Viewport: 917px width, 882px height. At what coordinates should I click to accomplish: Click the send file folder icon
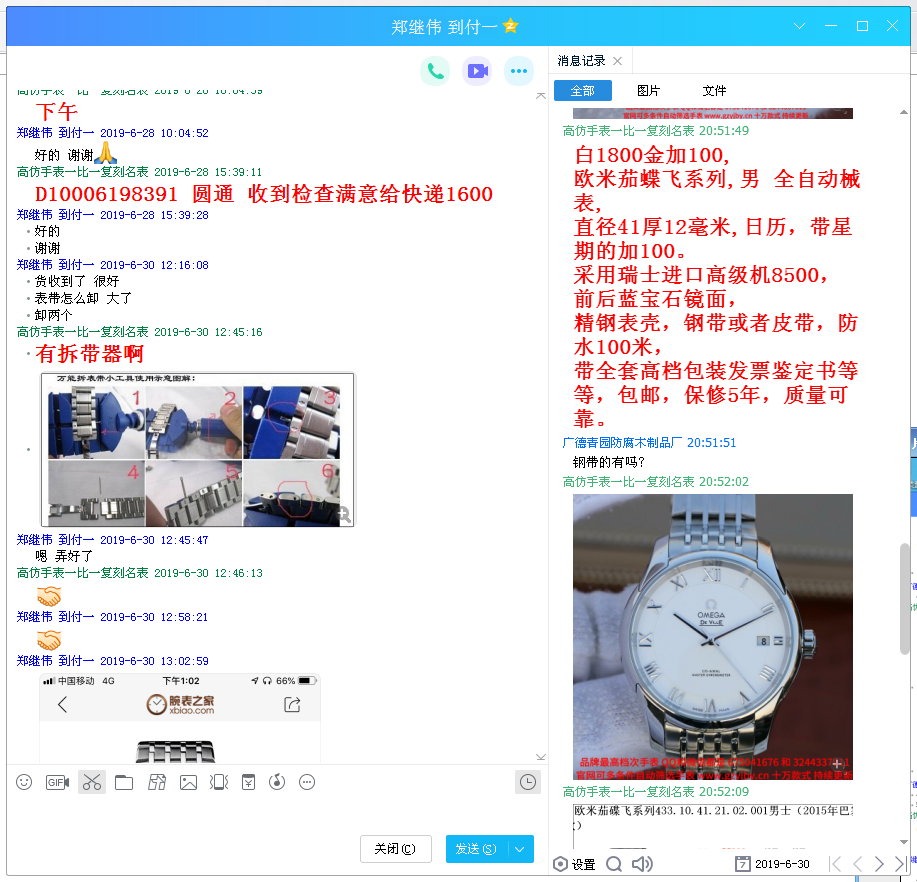[x=124, y=782]
